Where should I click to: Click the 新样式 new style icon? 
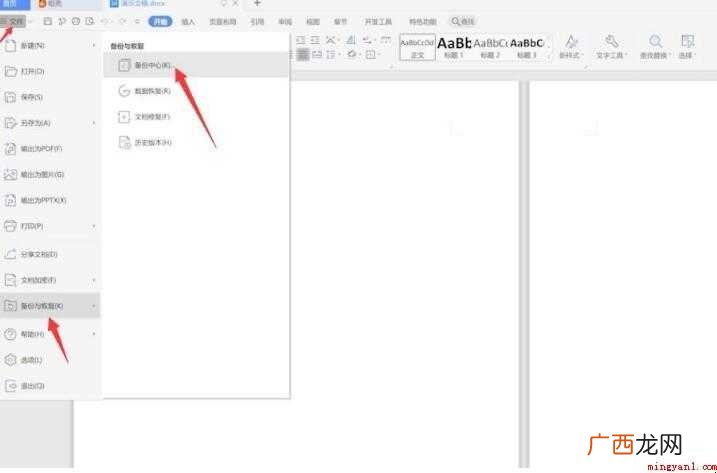click(571, 42)
